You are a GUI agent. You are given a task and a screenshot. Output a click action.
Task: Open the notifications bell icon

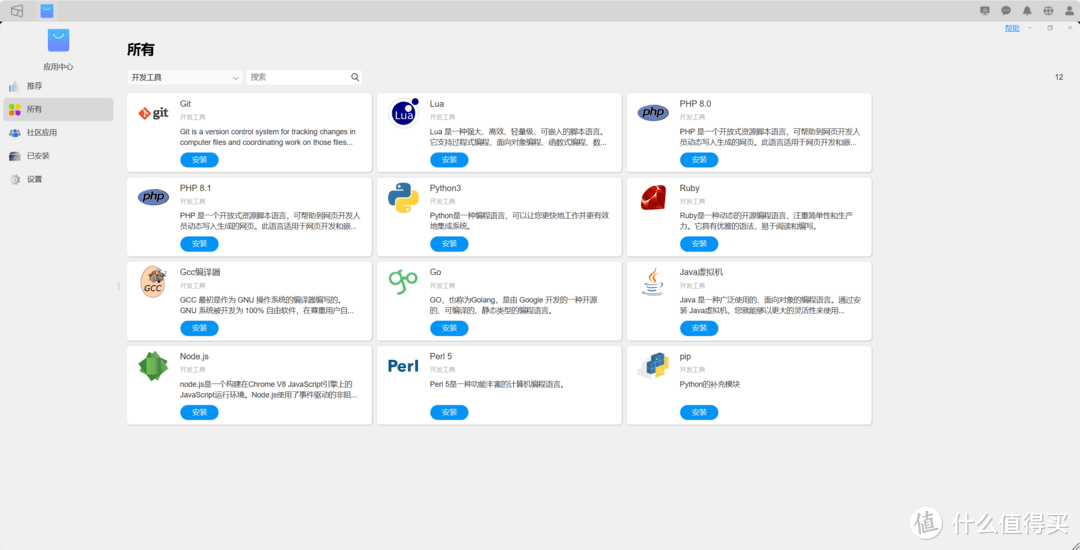click(1027, 10)
